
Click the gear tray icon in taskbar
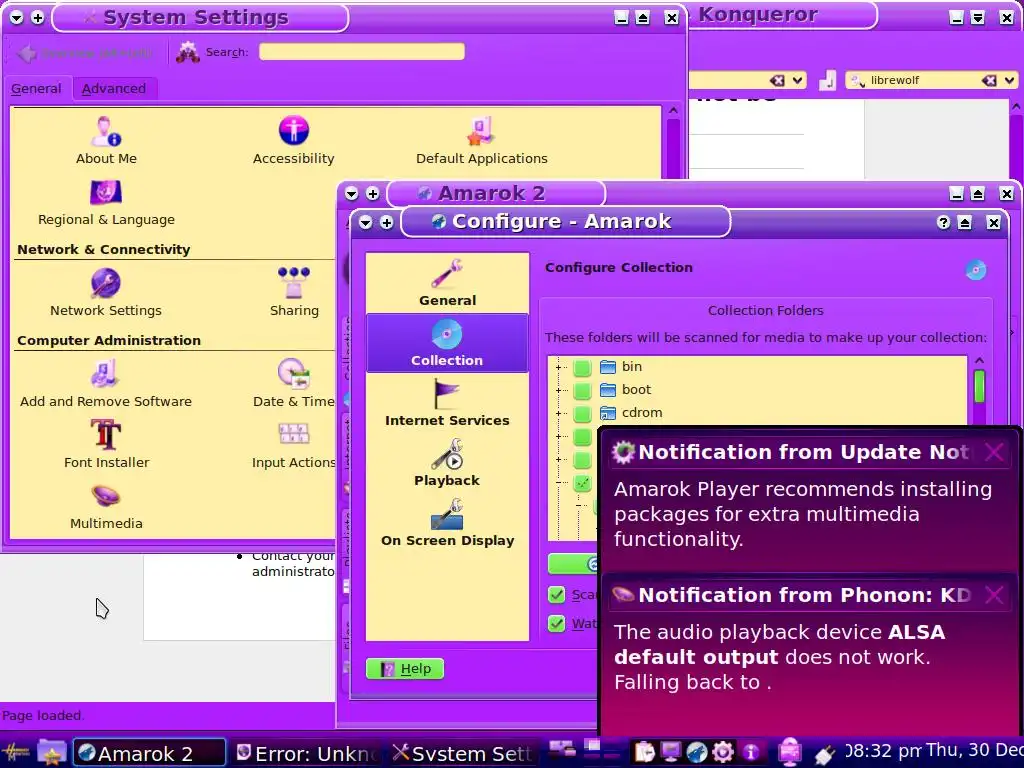pyautogui.click(x=723, y=752)
